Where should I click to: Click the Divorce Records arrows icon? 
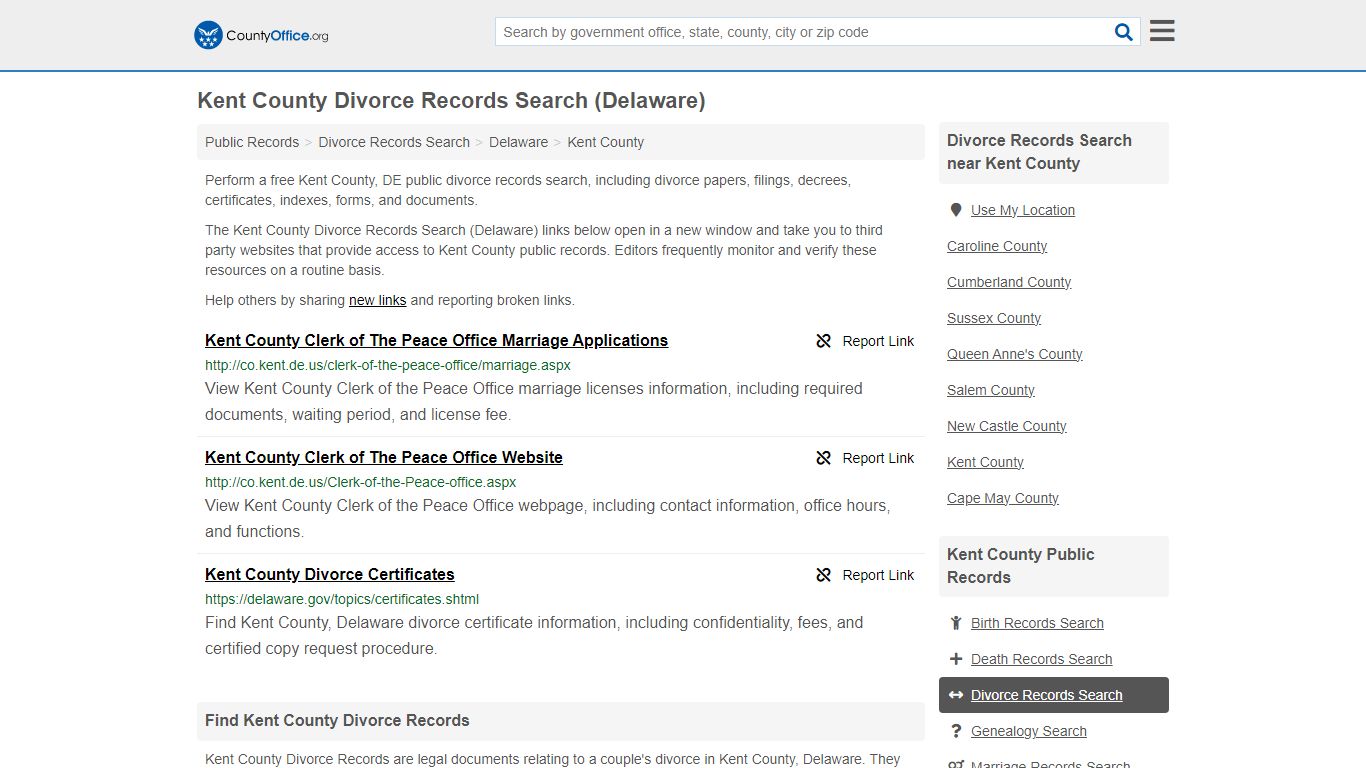(956, 695)
